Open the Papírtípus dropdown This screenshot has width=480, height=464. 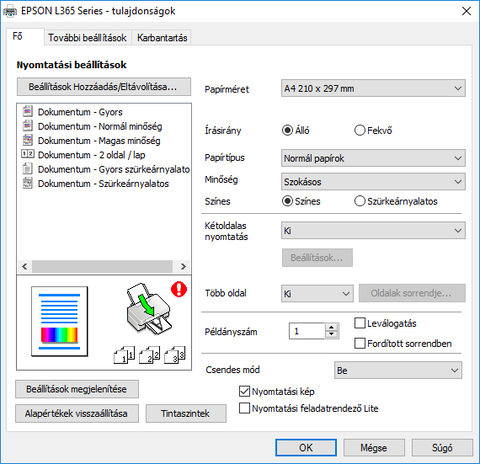pos(373,158)
